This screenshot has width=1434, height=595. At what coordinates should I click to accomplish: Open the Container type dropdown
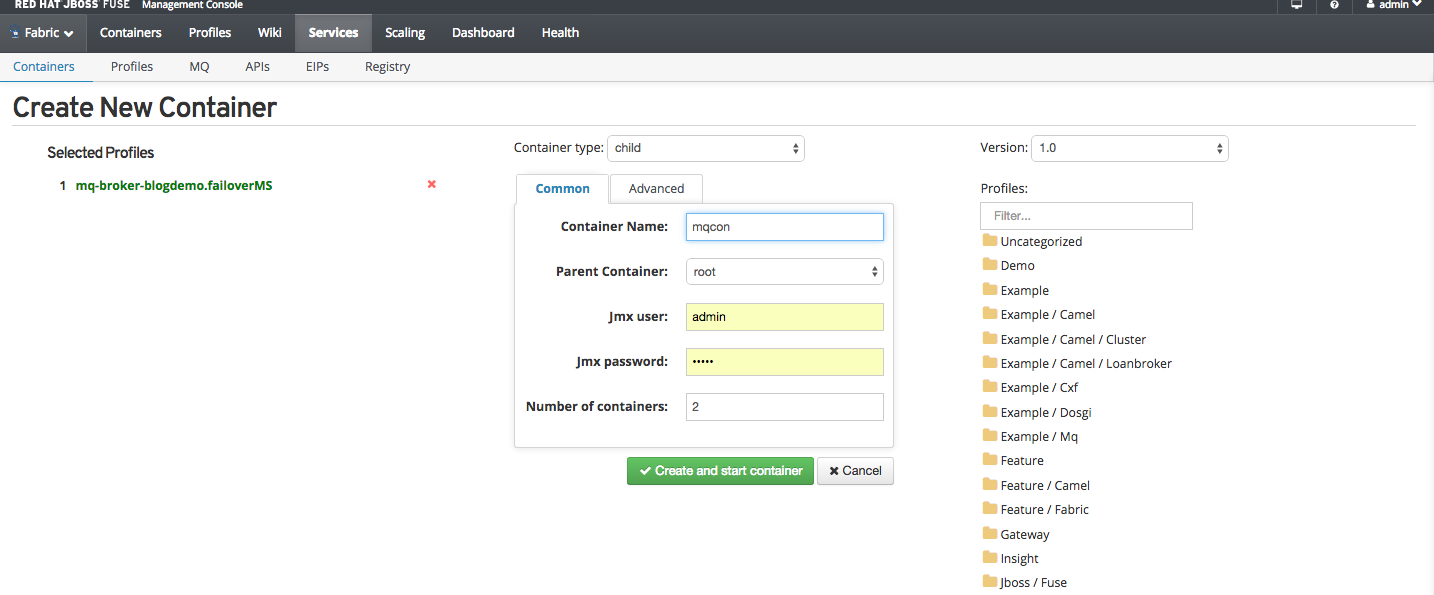click(706, 148)
